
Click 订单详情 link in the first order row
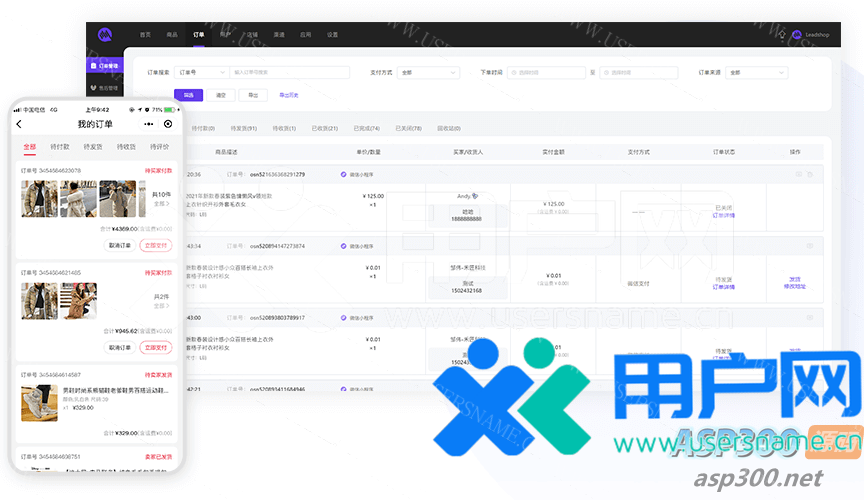722,214
